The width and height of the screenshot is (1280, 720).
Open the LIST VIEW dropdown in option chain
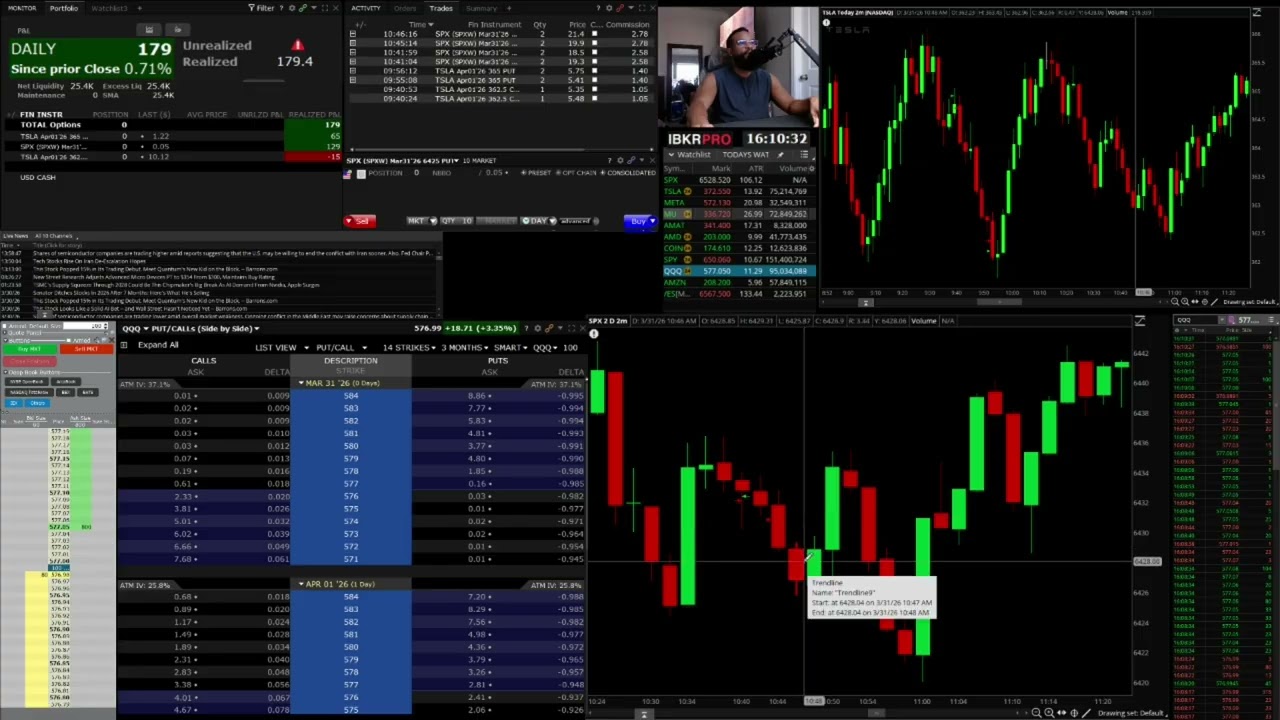(282, 347)
